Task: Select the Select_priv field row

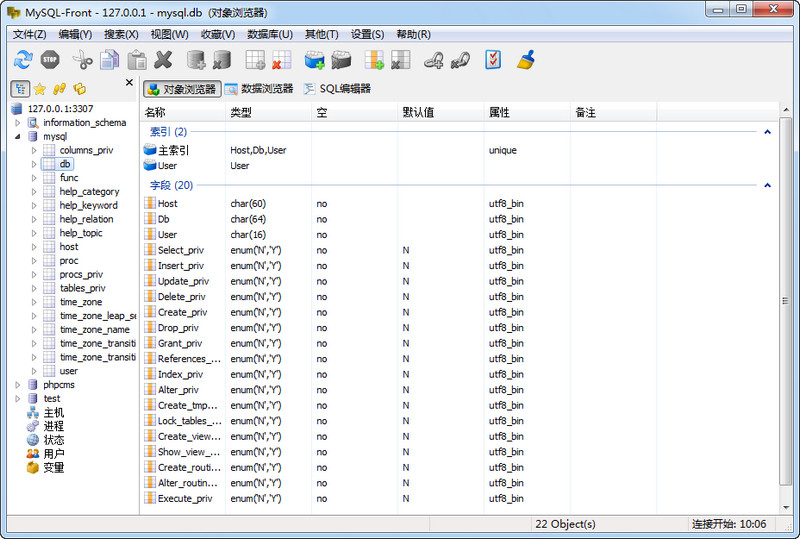Action: [459, 250]
